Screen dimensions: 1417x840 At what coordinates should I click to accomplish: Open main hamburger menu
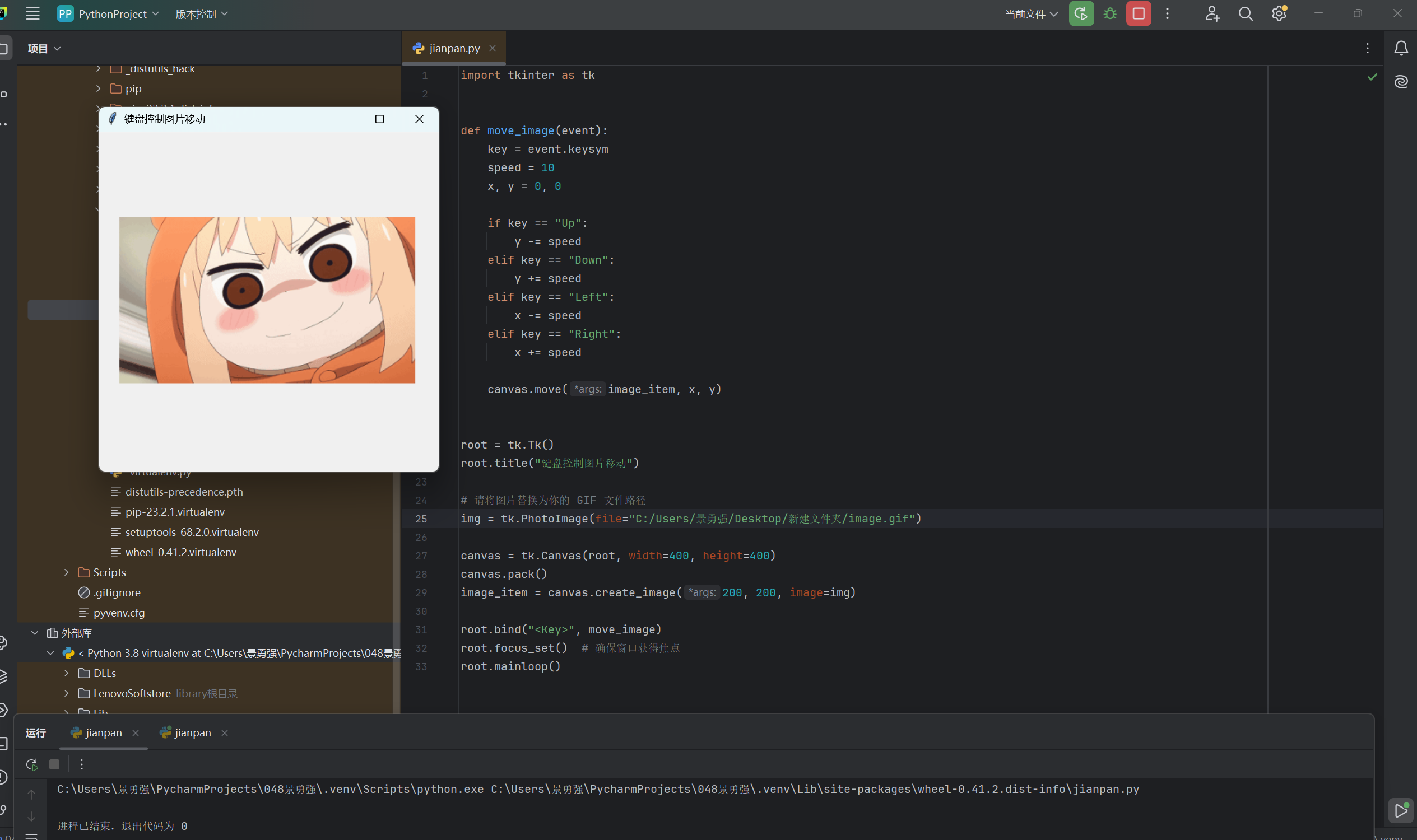33,13
